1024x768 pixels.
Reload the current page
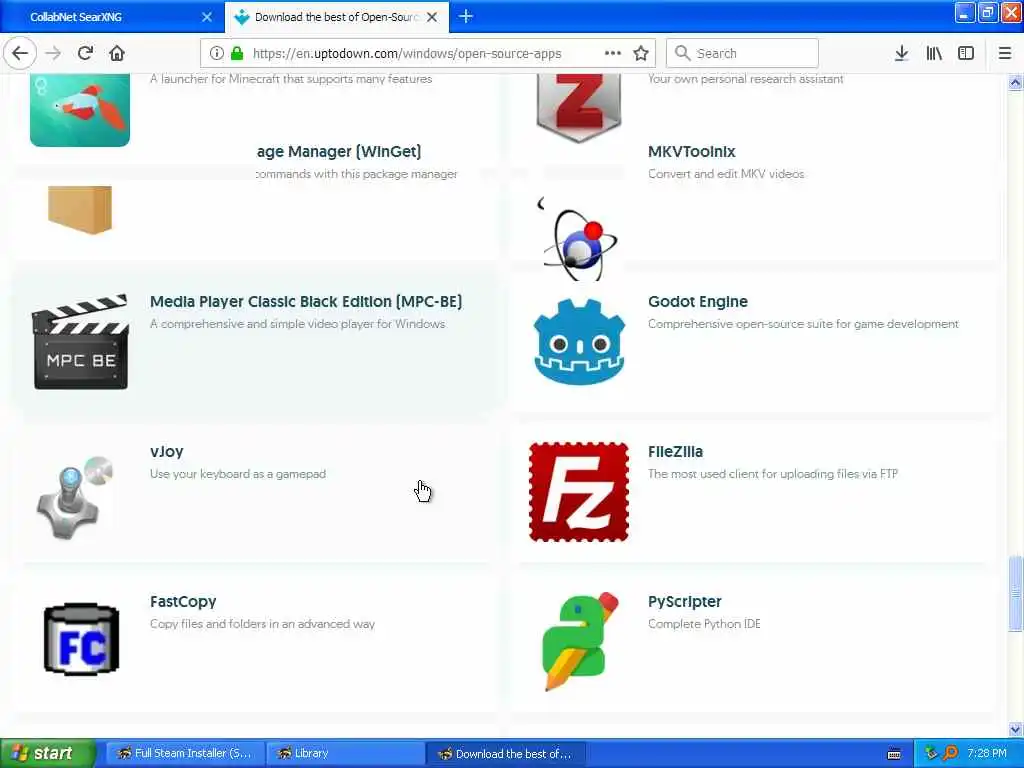pos(86,53)
